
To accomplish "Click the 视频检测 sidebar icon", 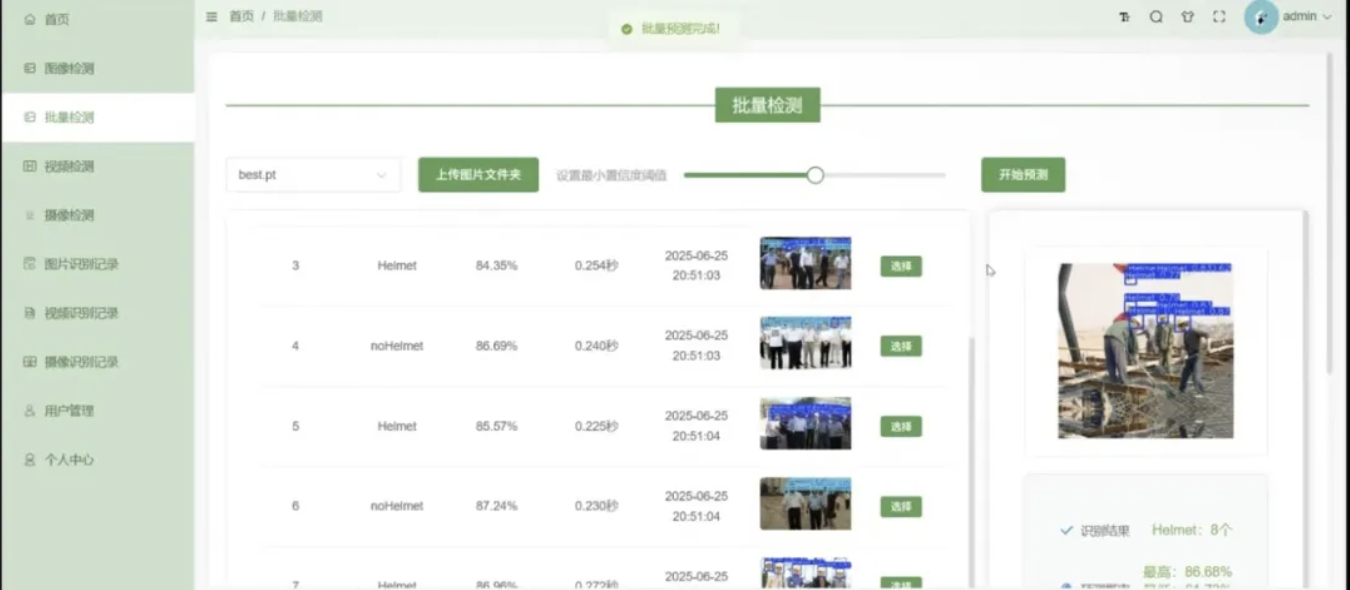I will 29,166.
